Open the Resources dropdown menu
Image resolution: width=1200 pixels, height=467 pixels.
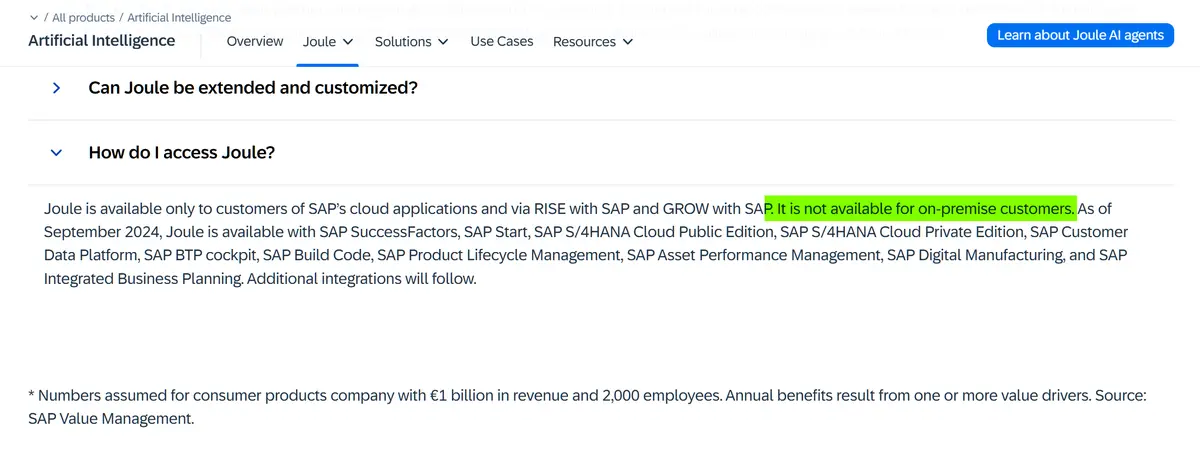pyautogui.click(x=593, y=42)
